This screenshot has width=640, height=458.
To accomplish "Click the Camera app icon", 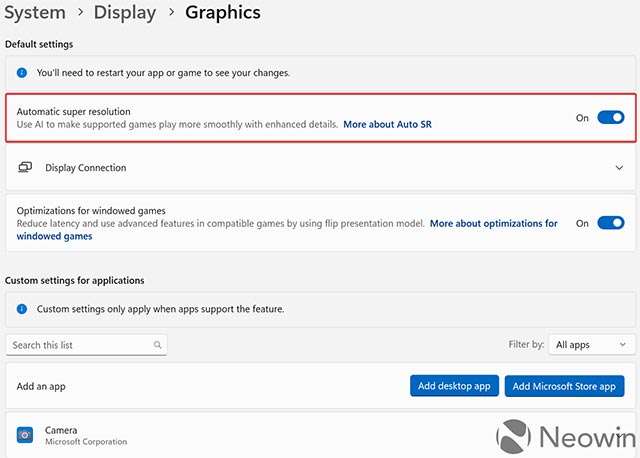I will pyautogui.click(x=25, y=435).
